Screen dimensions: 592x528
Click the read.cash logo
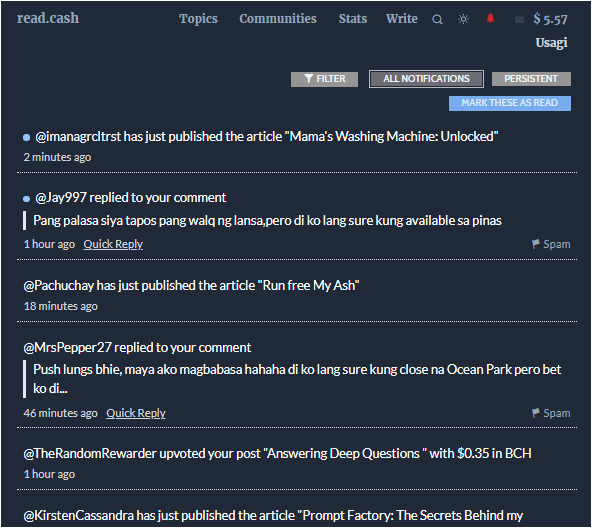(x=48, y=18)
